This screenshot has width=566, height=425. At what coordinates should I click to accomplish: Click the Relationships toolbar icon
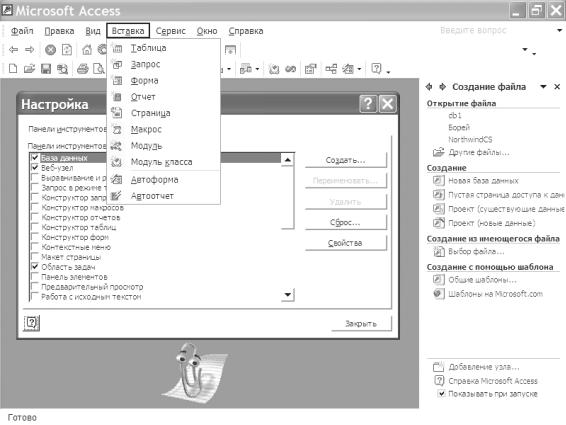tap(331, 68)
